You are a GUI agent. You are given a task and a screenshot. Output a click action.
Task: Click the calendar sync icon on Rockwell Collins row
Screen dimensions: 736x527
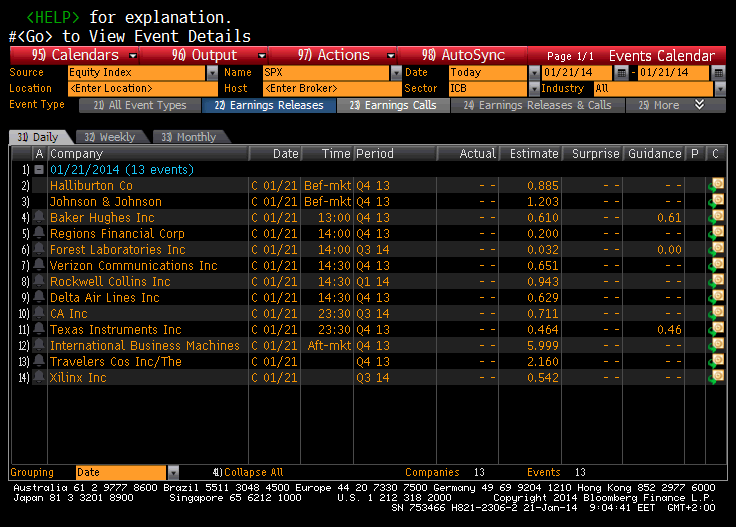click(x=716, y=281)
